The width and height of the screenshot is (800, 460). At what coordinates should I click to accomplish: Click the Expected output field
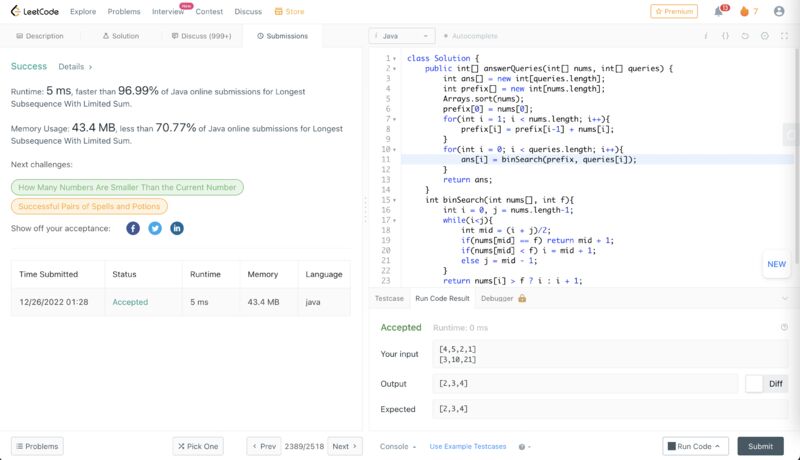pos(610,409)
